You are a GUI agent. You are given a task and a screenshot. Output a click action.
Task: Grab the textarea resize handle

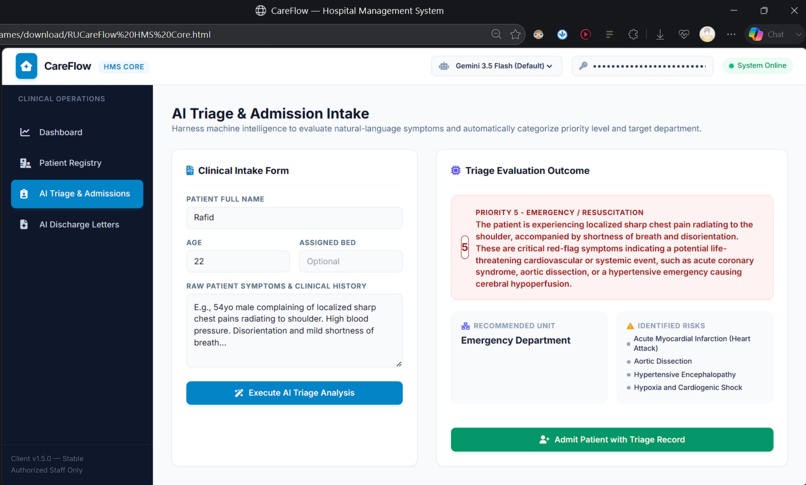pyautogui.click(x=399, y=364)
